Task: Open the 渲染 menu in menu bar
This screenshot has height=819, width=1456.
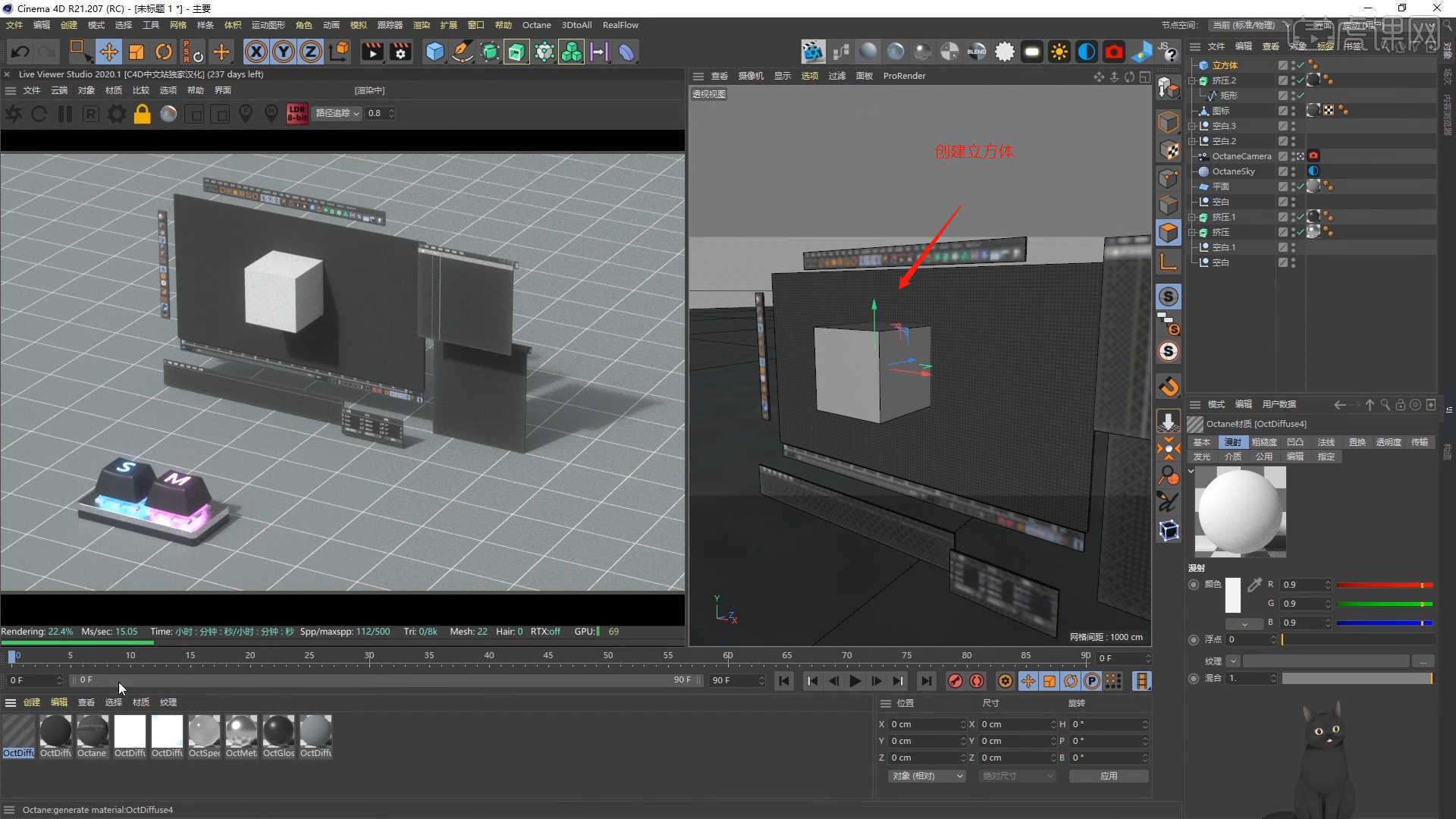Action: pos(422,25)
